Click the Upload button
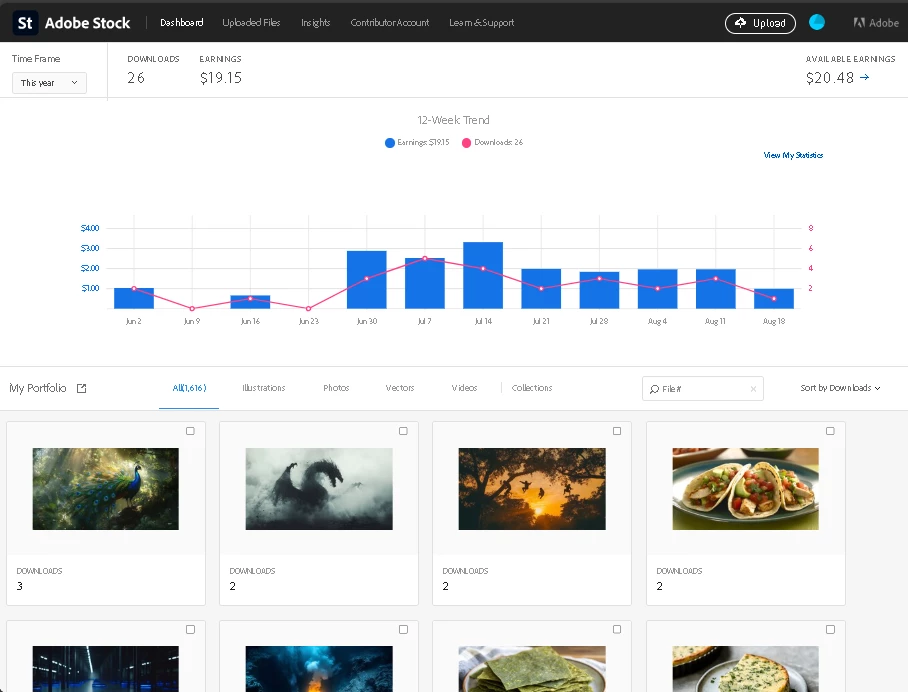Viewport: 908px width, 692px height. (760, 23)
